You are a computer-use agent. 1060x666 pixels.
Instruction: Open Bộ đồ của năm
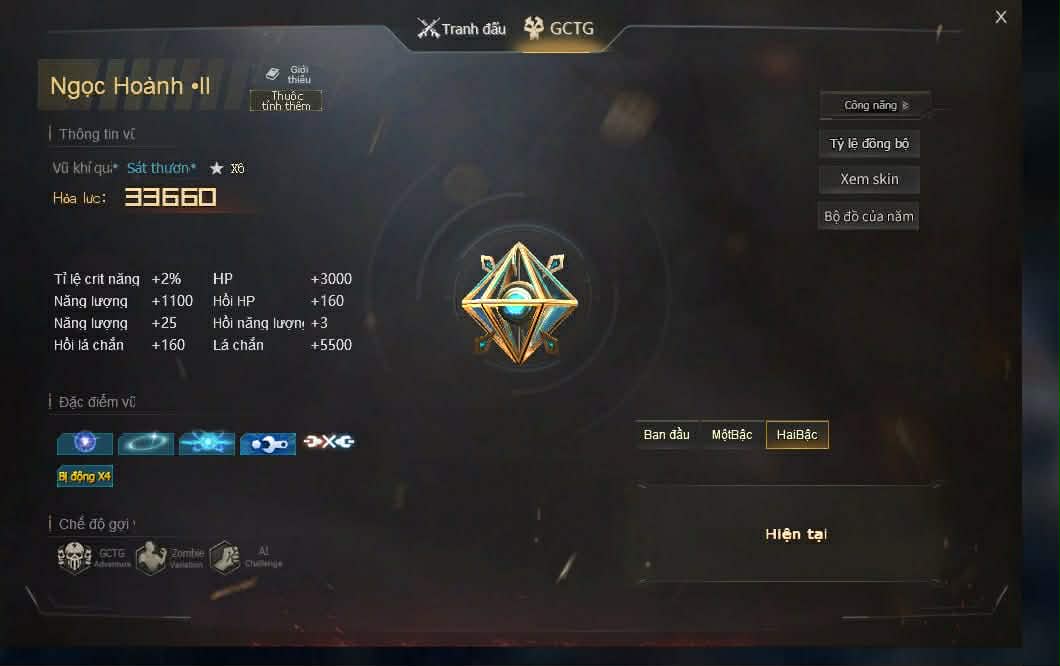point(869,216)
